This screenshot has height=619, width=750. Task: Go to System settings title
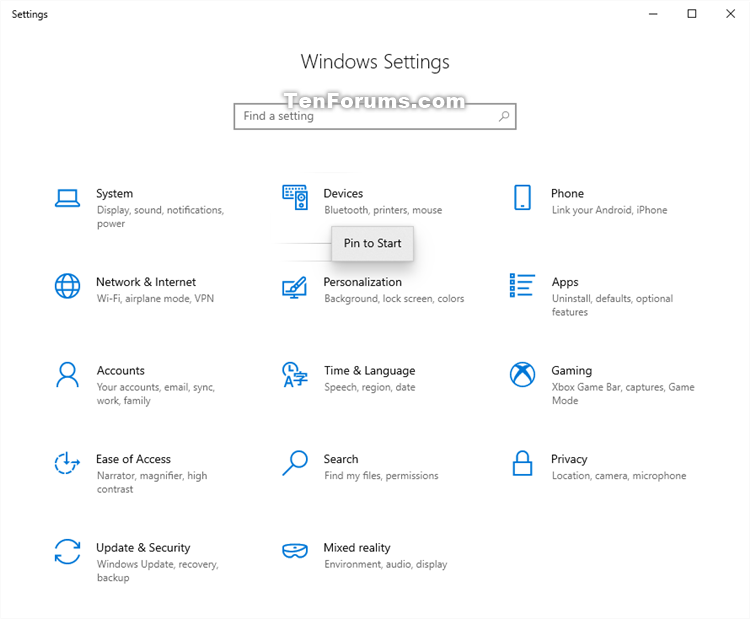115,194
